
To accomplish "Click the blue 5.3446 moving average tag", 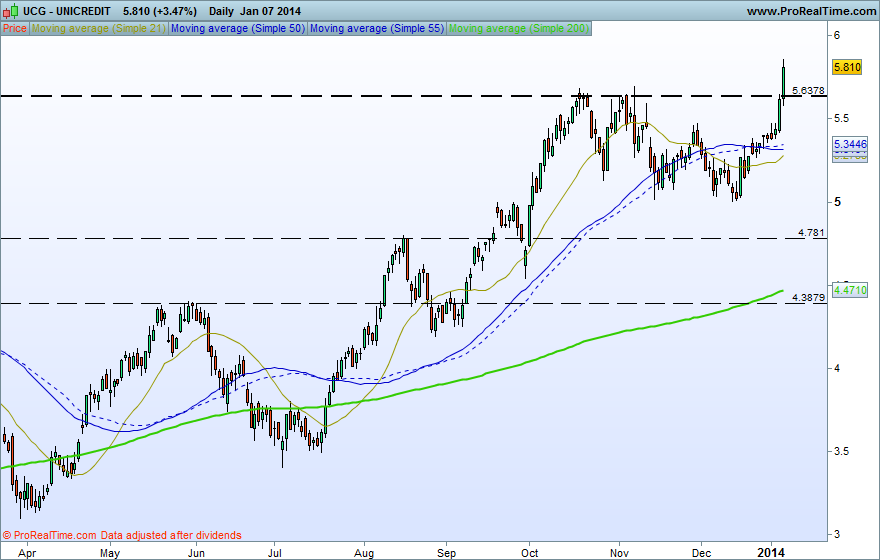I will (850, 144).
